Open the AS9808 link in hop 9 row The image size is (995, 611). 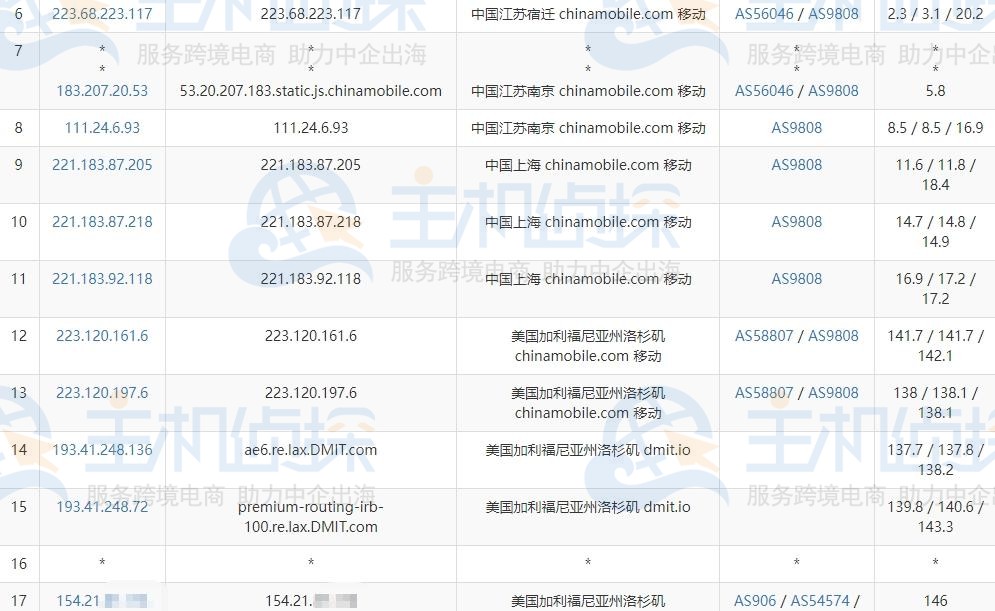click(796, 165)
